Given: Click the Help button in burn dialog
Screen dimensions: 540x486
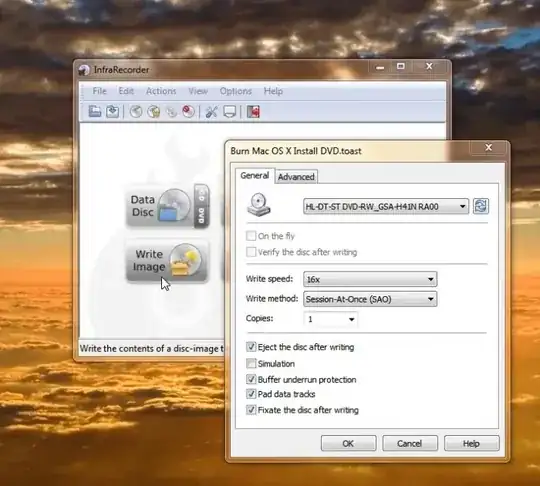Looking at the screenshot, I should pyautogui.click(x=471, y=443).
